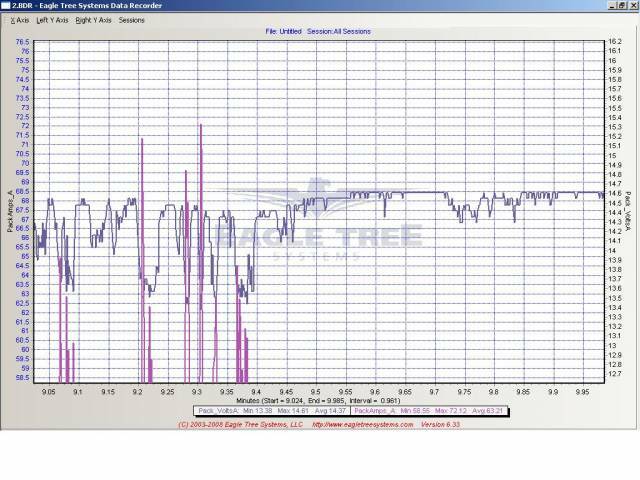Screen dimensions: 640x480
Task: Click the Eagle Tree Systems watermark logo
Action: tap(320, 225)
